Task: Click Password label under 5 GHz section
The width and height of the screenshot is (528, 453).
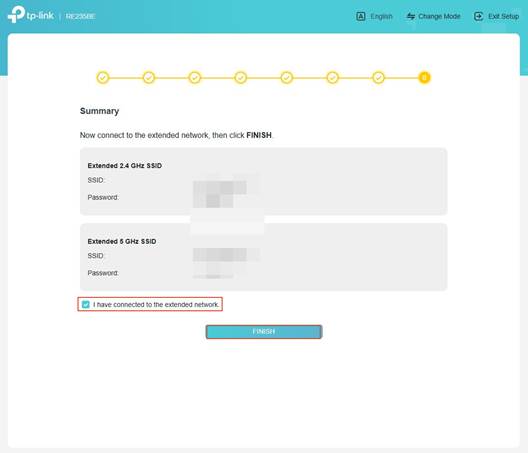Action: click(x=103, y=273)
